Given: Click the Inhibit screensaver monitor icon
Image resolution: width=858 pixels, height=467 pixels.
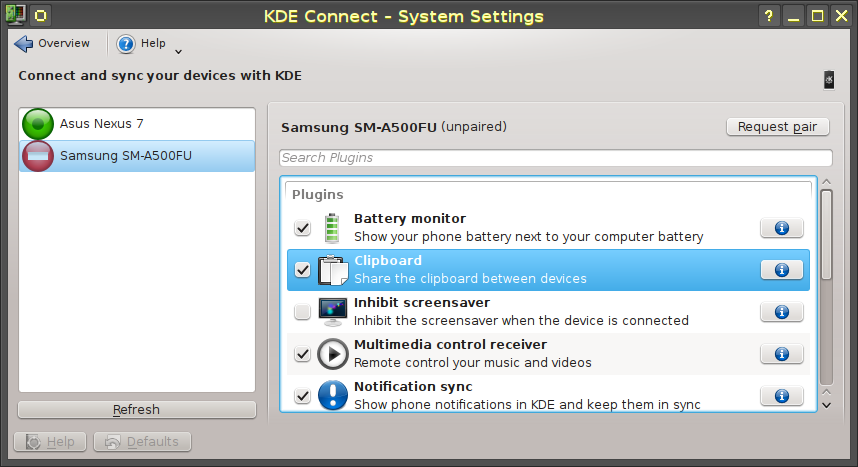Looking at the screenshot, I should tap(333, 312).
